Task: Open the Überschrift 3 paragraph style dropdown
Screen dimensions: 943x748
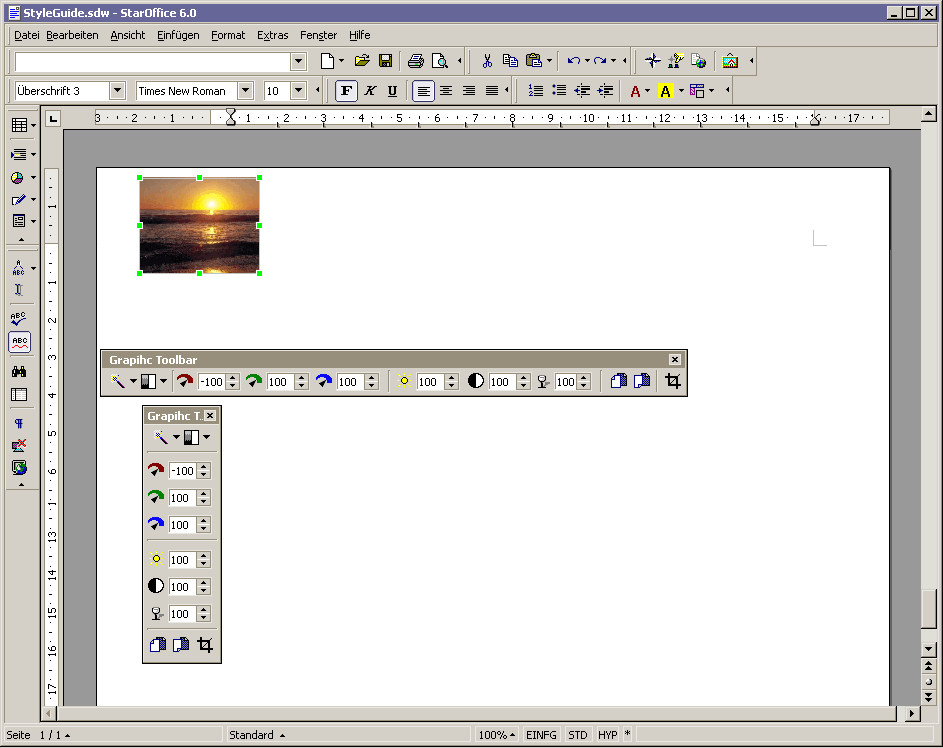Action: tap(117, 91)
